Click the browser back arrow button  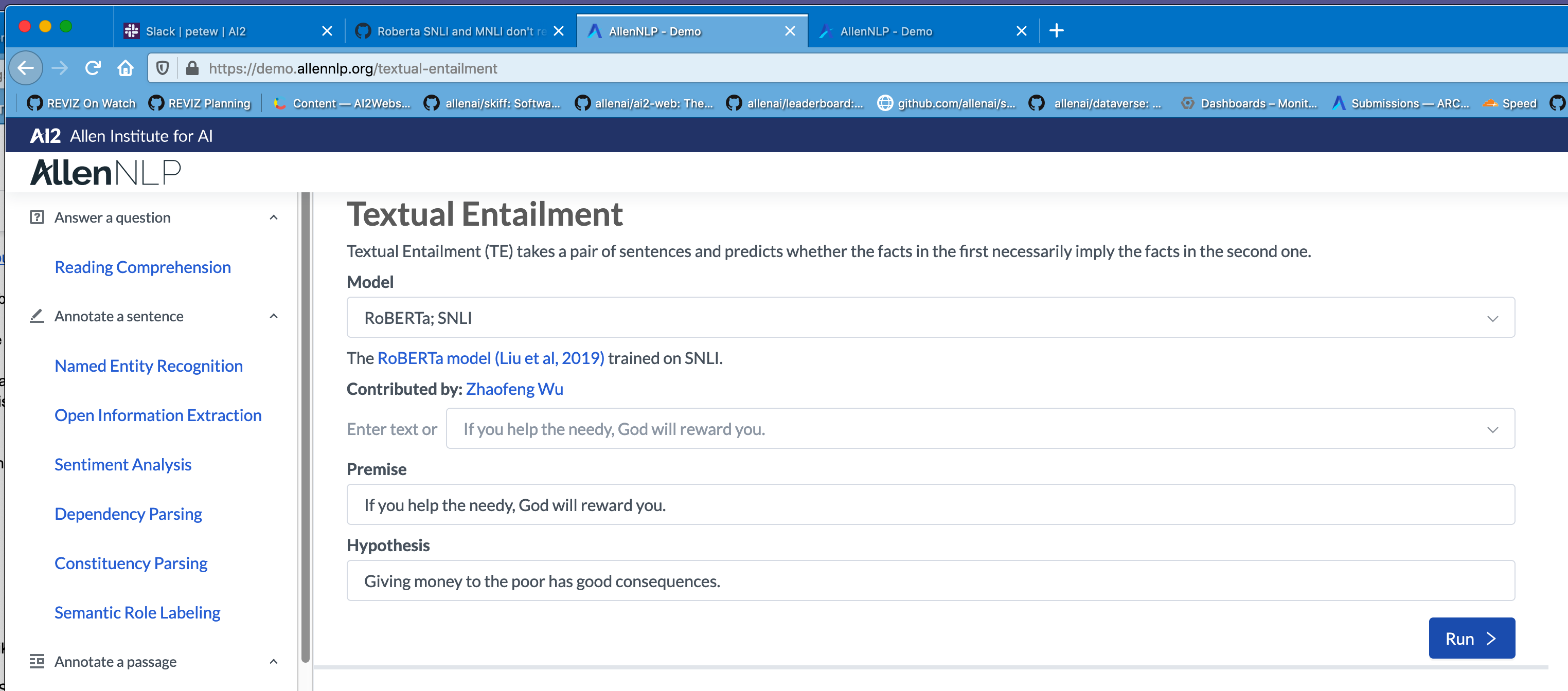[26, 68]
